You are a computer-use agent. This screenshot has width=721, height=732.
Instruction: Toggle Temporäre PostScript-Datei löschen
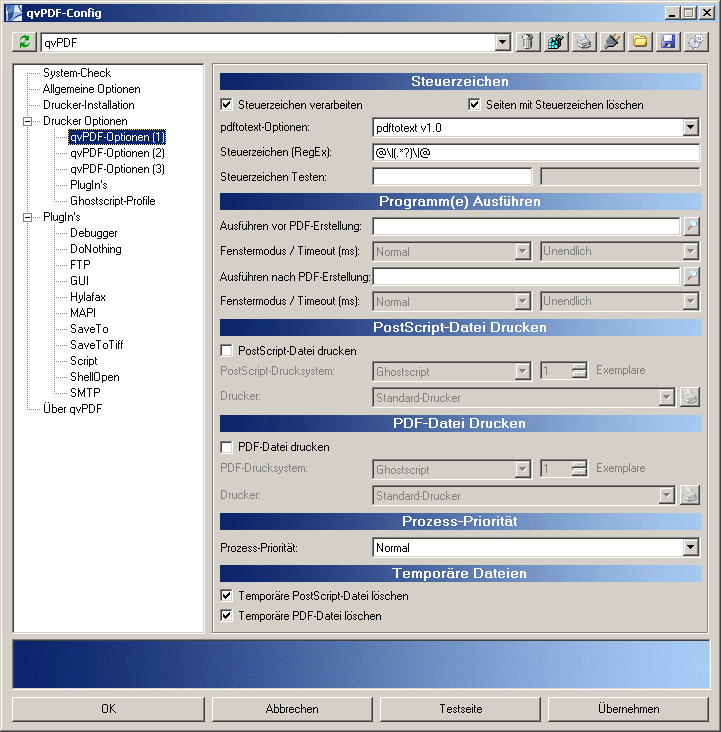[226, 596]
